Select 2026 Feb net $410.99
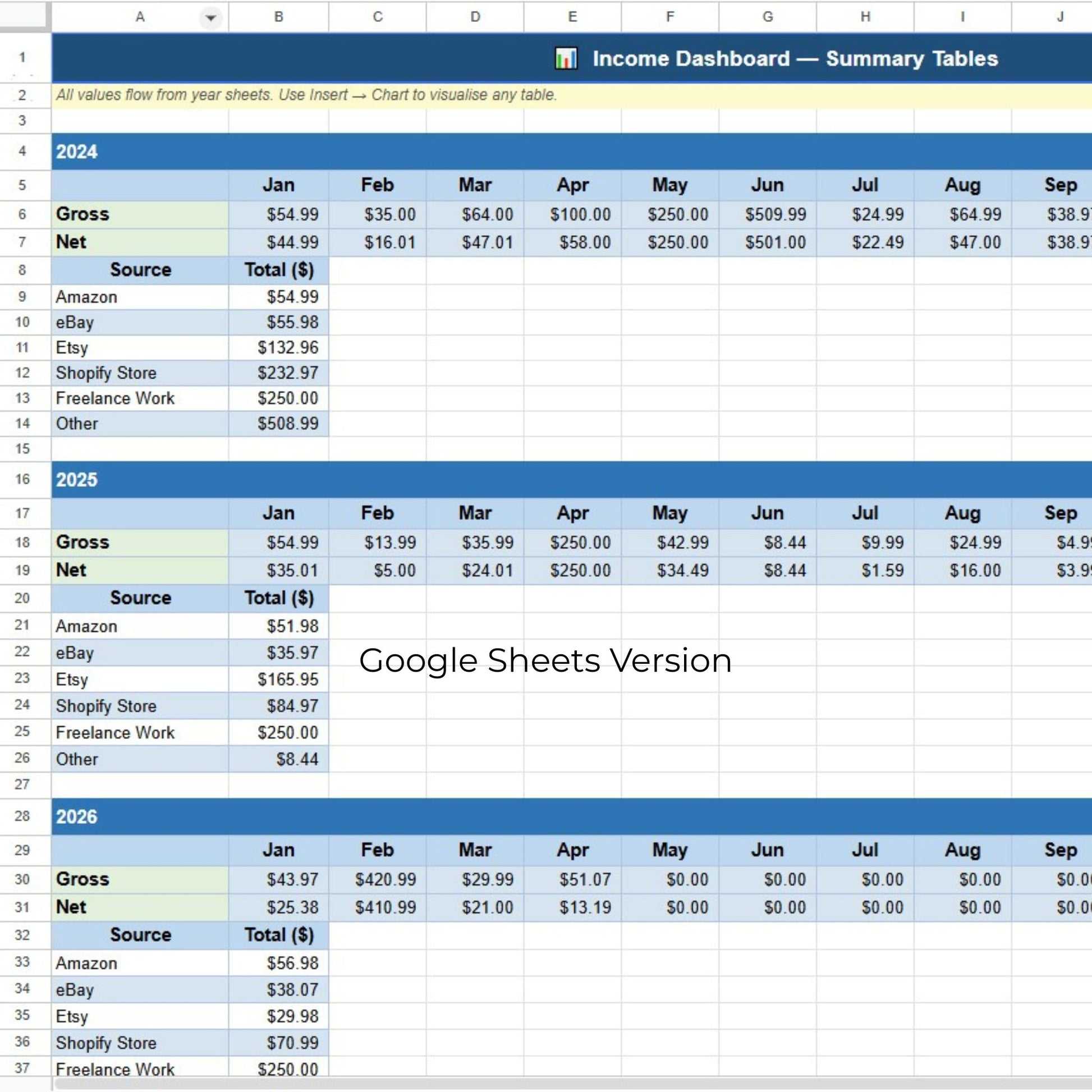The width and height of the screenshot is (1092, 1092). [378, 907]
